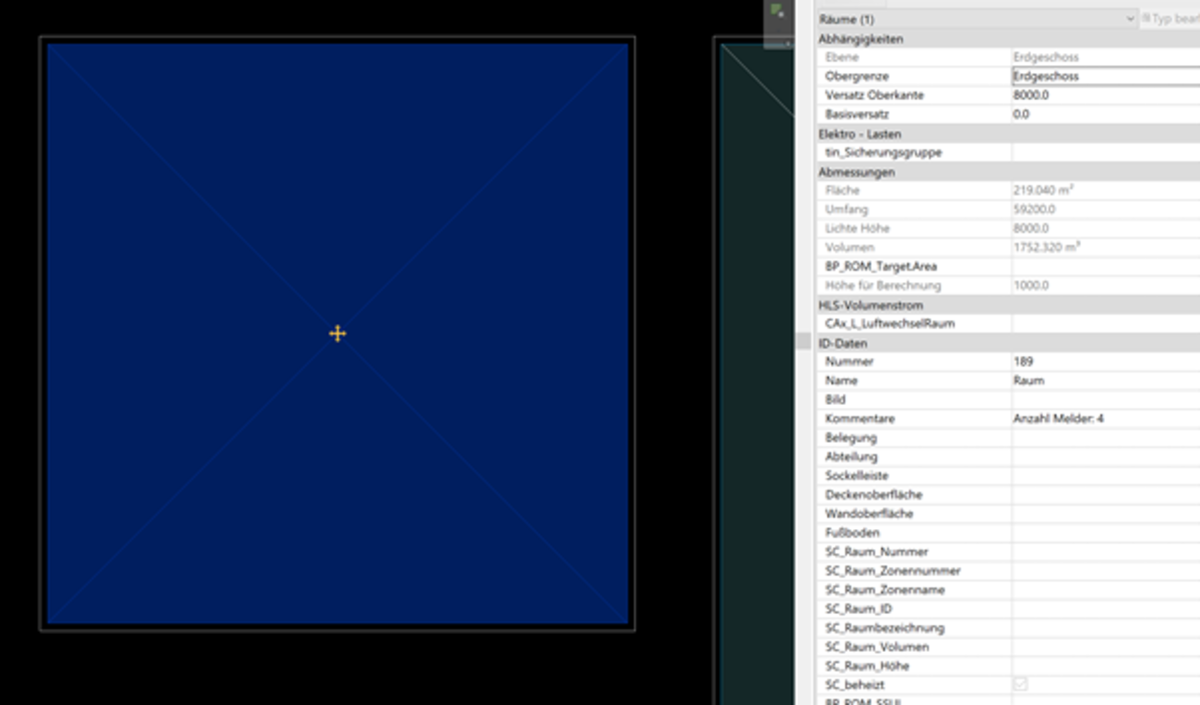Collapse the ID-Daten group header
1200x705 pixels.
[845, 343]
